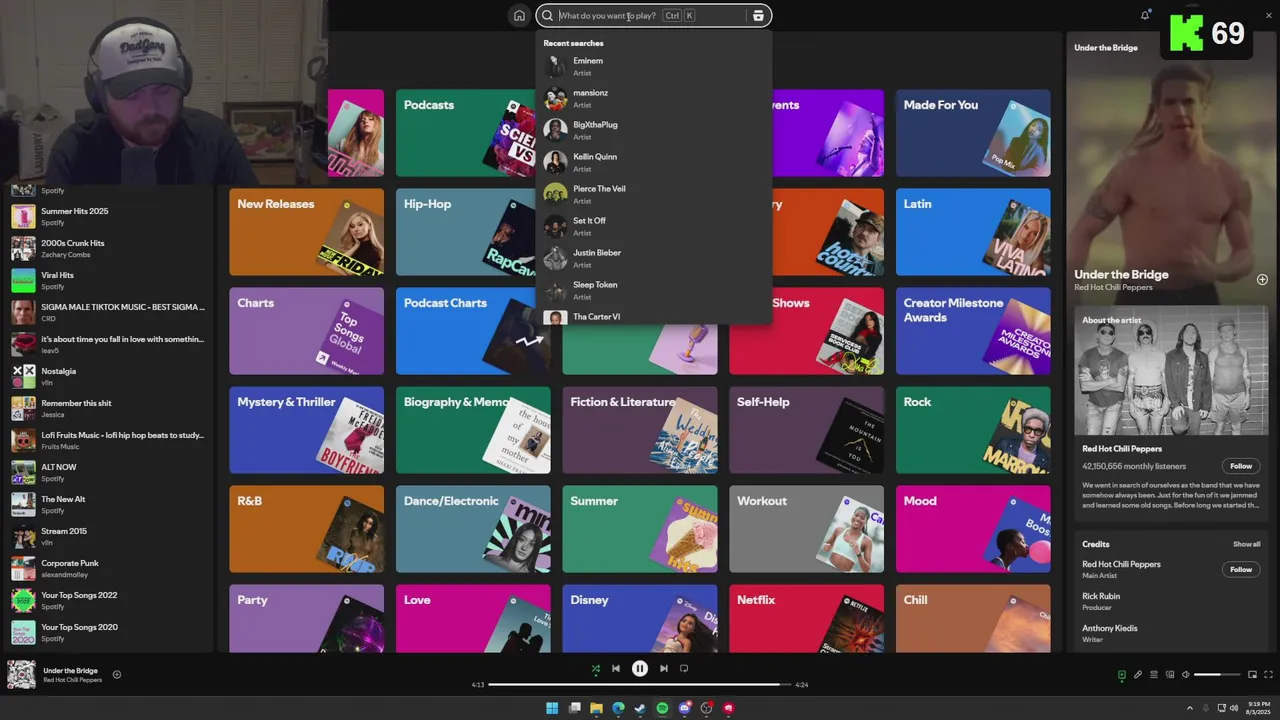Viewport: 1280px width, 720px height.
Task: Pause the current song
Action: coord(640,668)
